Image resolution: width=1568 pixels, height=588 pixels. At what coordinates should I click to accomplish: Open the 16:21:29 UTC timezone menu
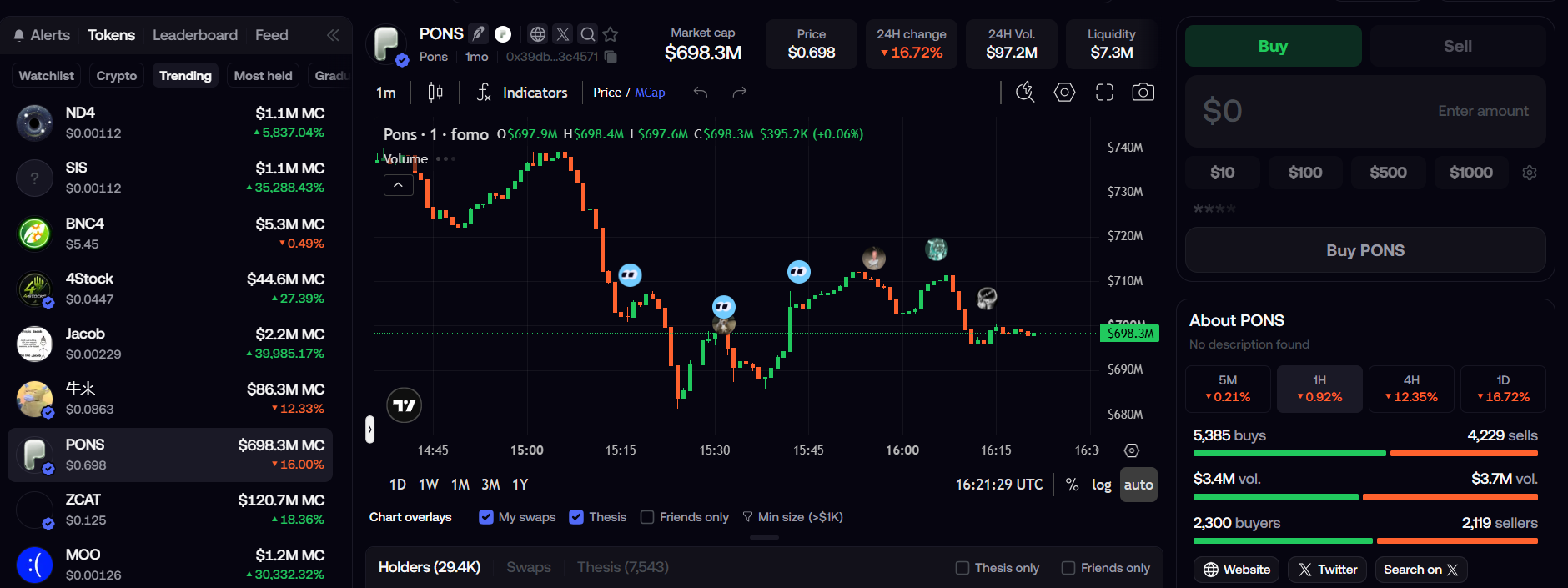[x=999, y=485]
